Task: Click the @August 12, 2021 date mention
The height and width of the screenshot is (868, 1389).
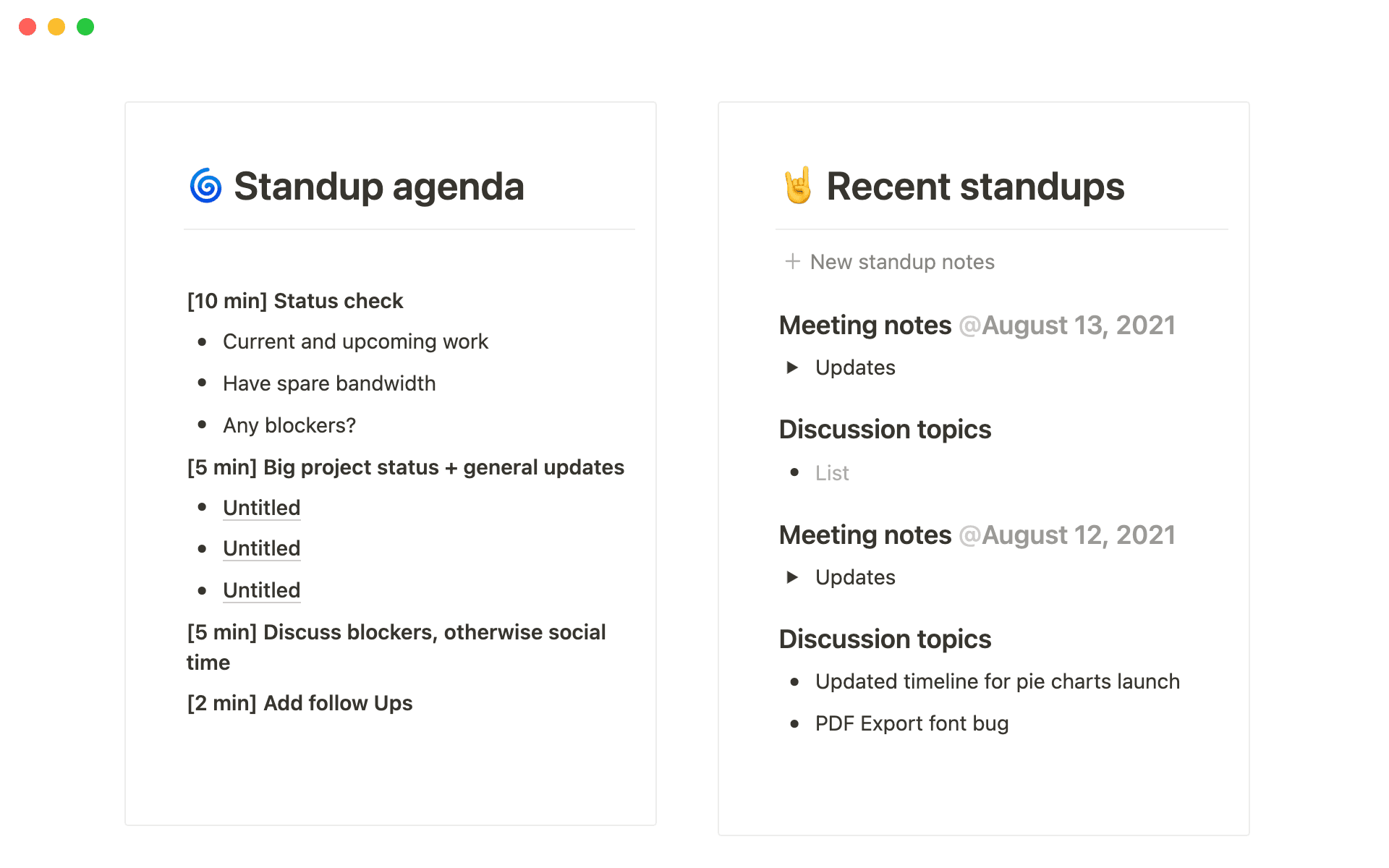Action: [x=1067, y=535]
